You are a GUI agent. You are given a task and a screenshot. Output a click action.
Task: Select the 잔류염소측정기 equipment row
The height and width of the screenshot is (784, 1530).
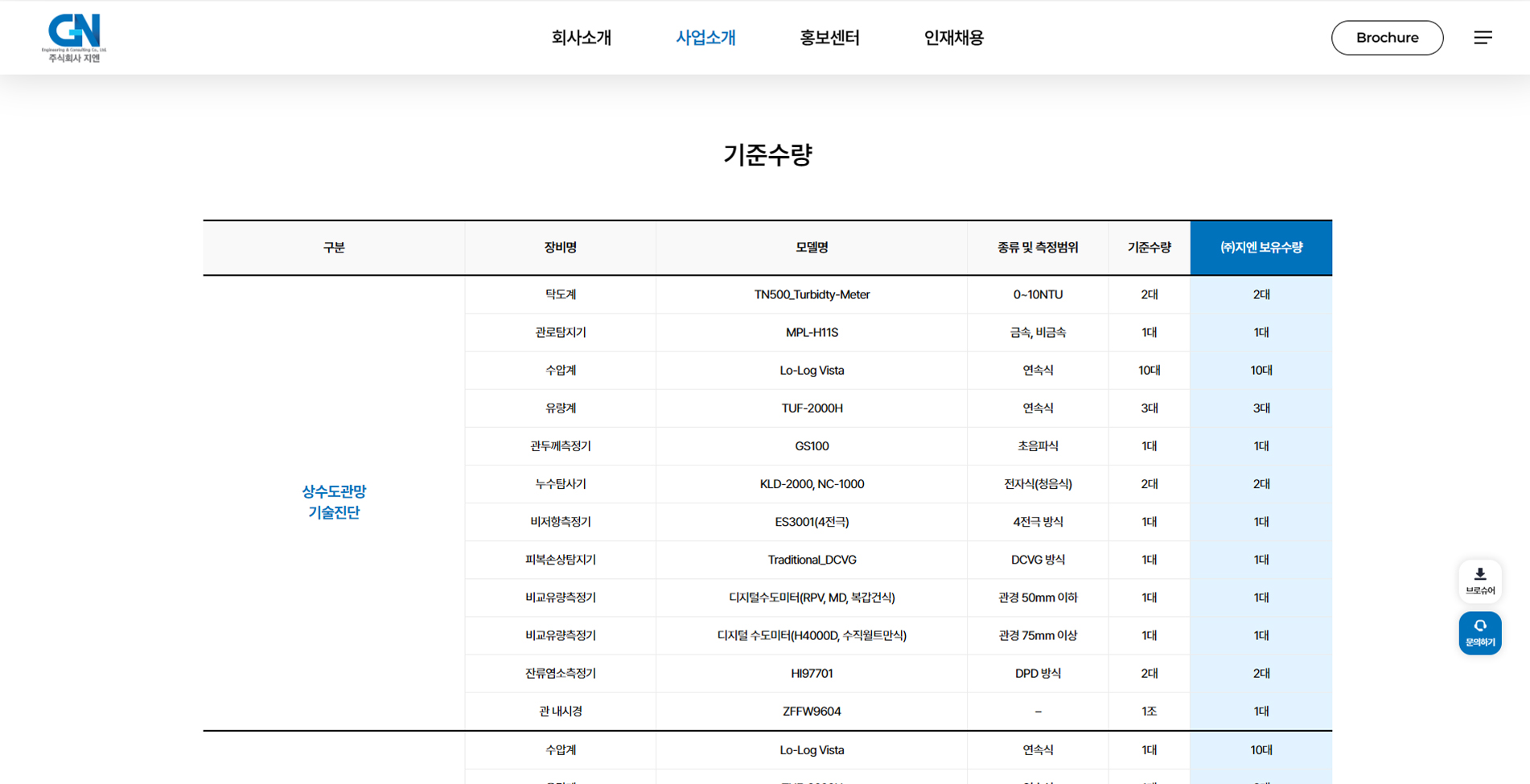tap(560, 673)
